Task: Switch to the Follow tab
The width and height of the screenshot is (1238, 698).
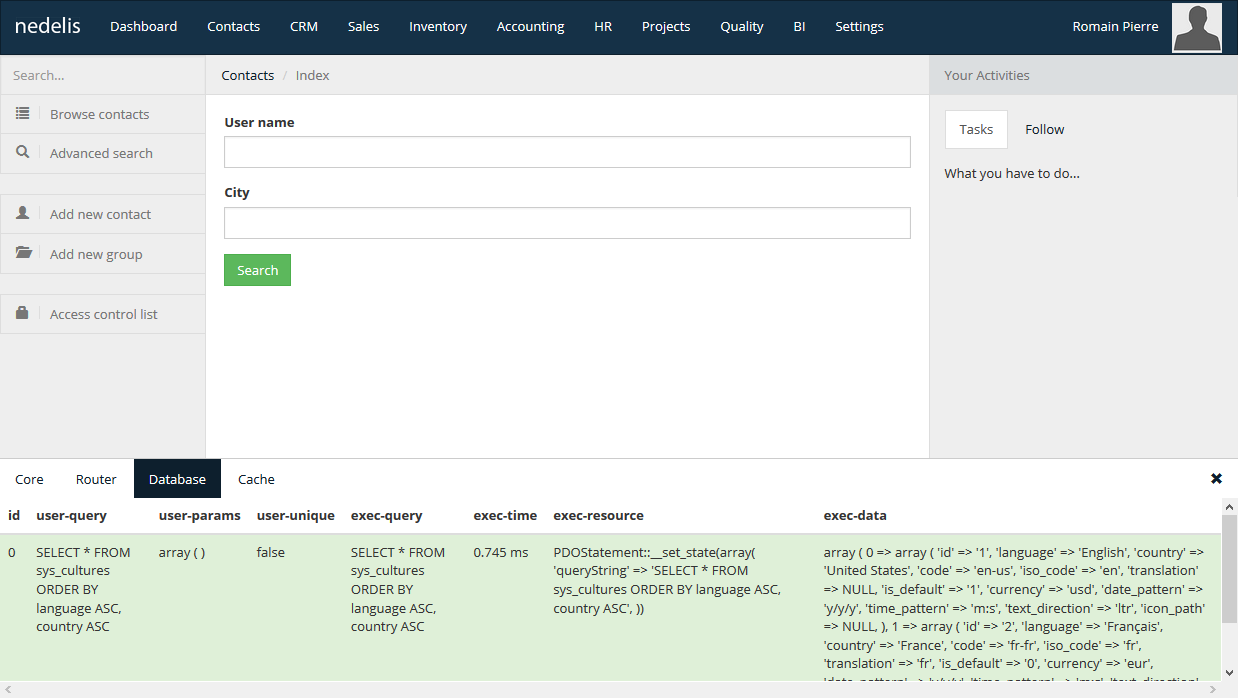Action: coord(1044,129)
